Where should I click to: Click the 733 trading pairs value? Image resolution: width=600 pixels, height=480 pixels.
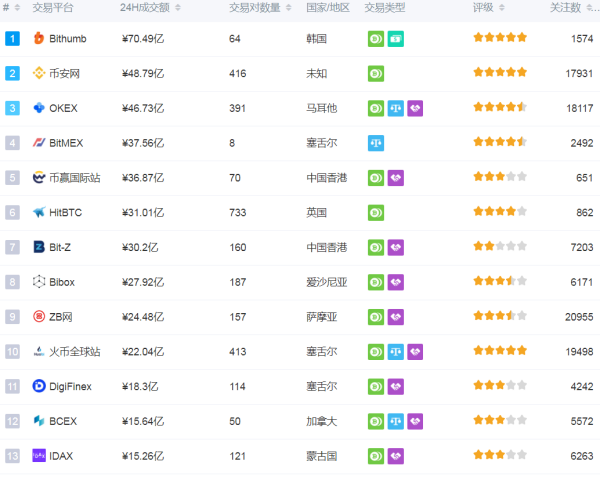tap(238, 213)
